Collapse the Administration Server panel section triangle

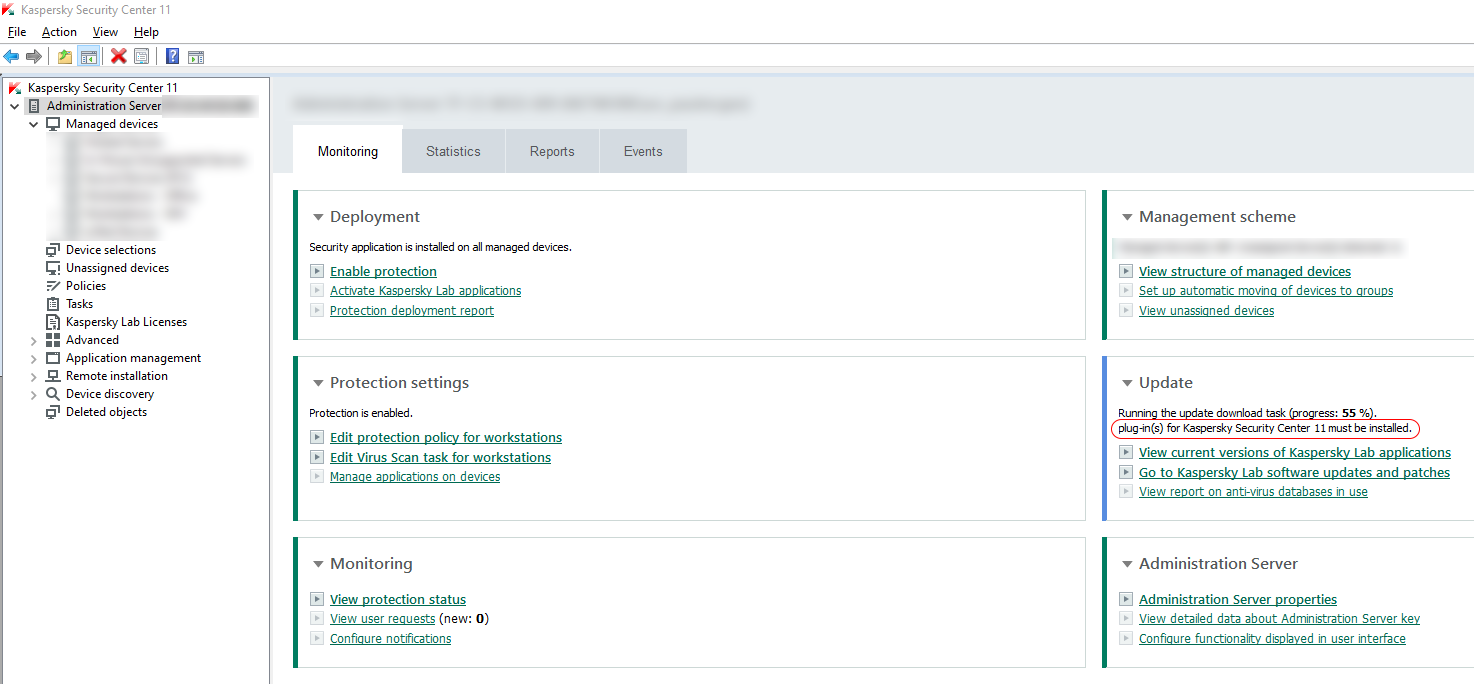[x=1127, y=564]
